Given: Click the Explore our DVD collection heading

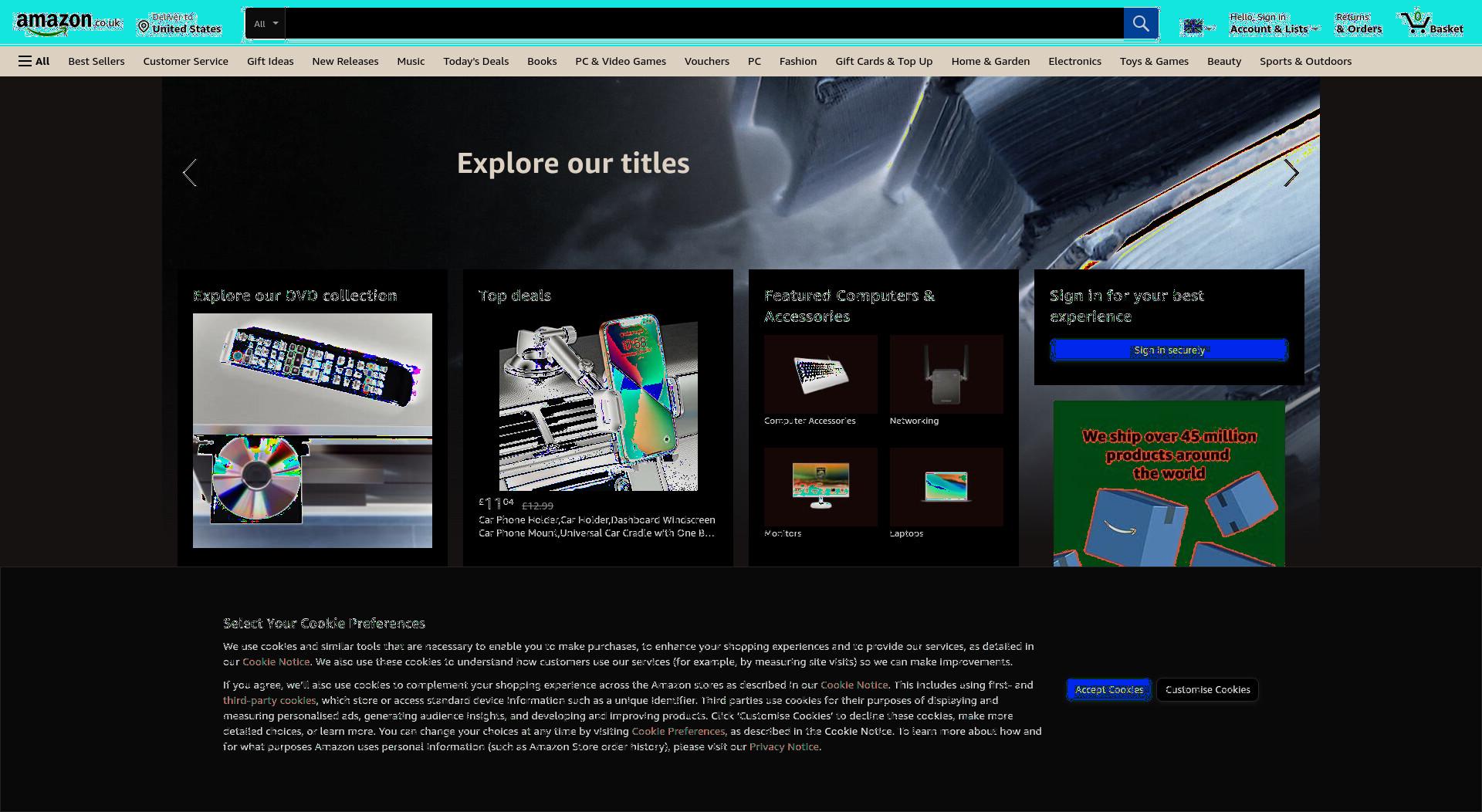Looking at the screenshot, I should pos(295,296).
